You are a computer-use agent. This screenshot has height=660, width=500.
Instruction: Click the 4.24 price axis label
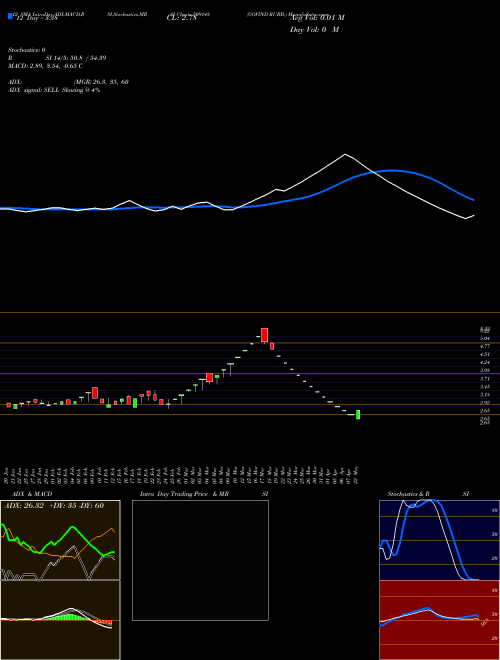485,362
